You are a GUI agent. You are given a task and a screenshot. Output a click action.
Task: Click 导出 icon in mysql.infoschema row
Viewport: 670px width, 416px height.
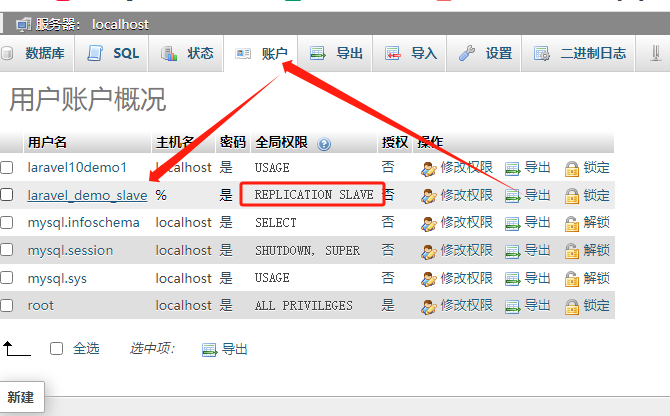coord(512,224)
